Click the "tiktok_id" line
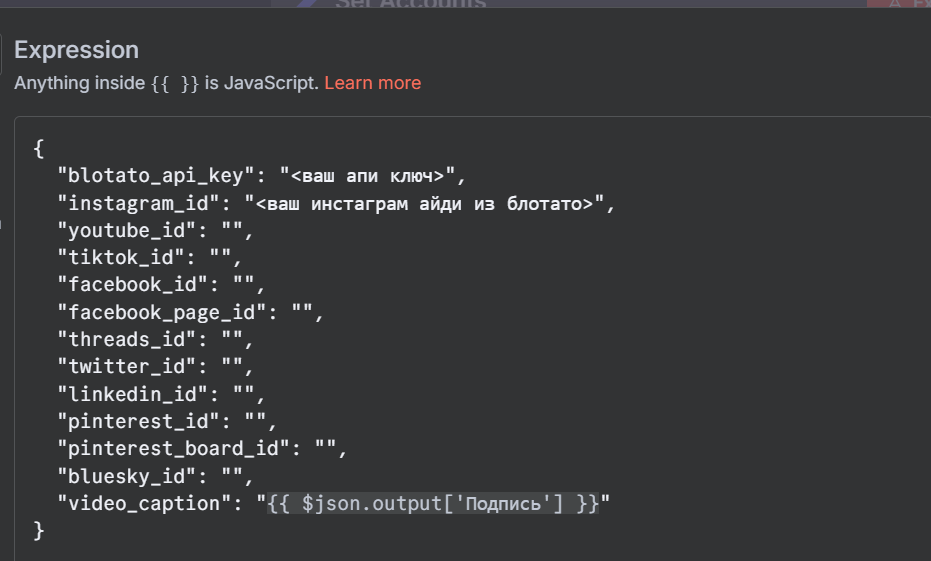The image size is (931, 561). 150,258
